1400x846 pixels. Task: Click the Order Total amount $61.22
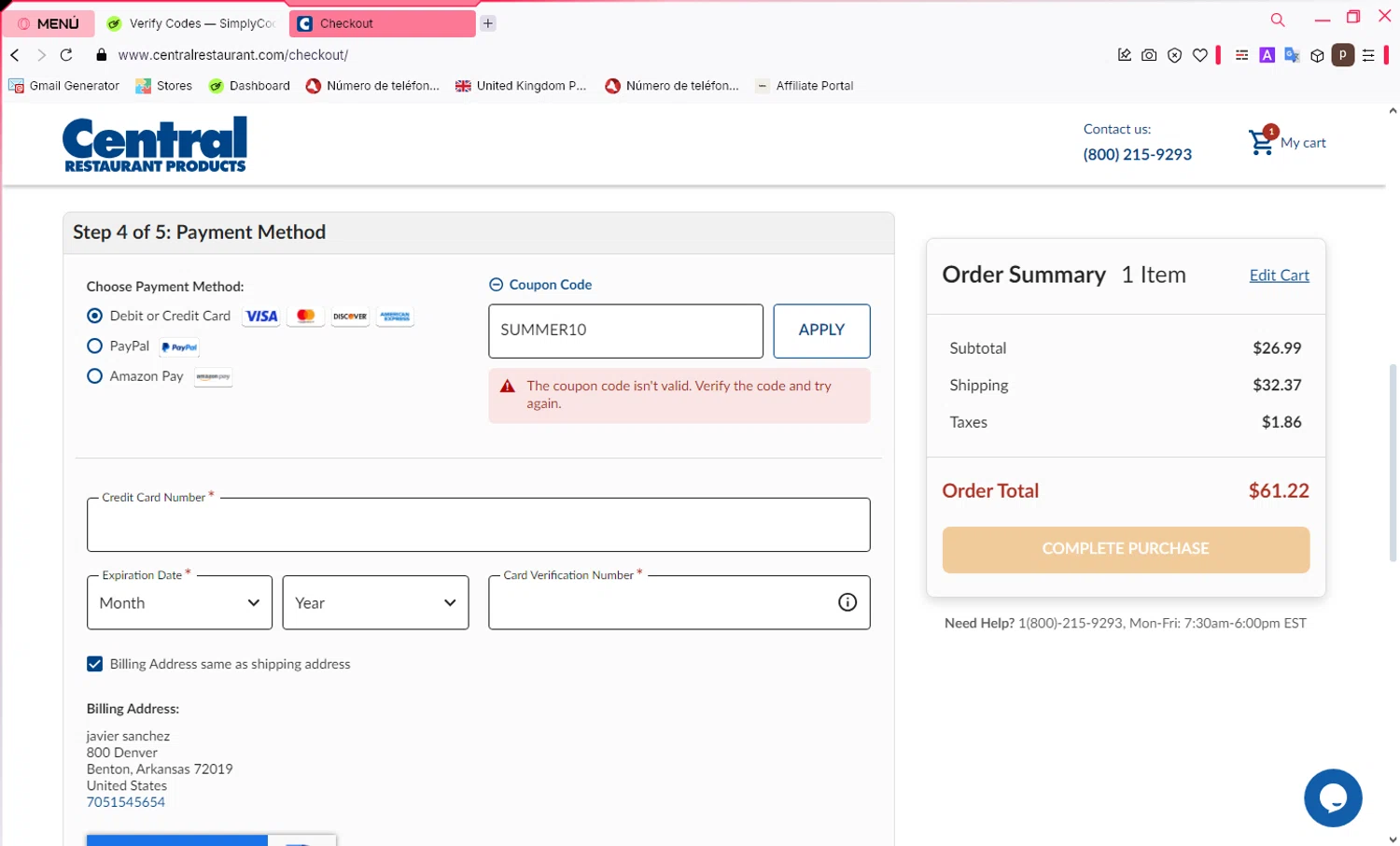pos(1279,490)
